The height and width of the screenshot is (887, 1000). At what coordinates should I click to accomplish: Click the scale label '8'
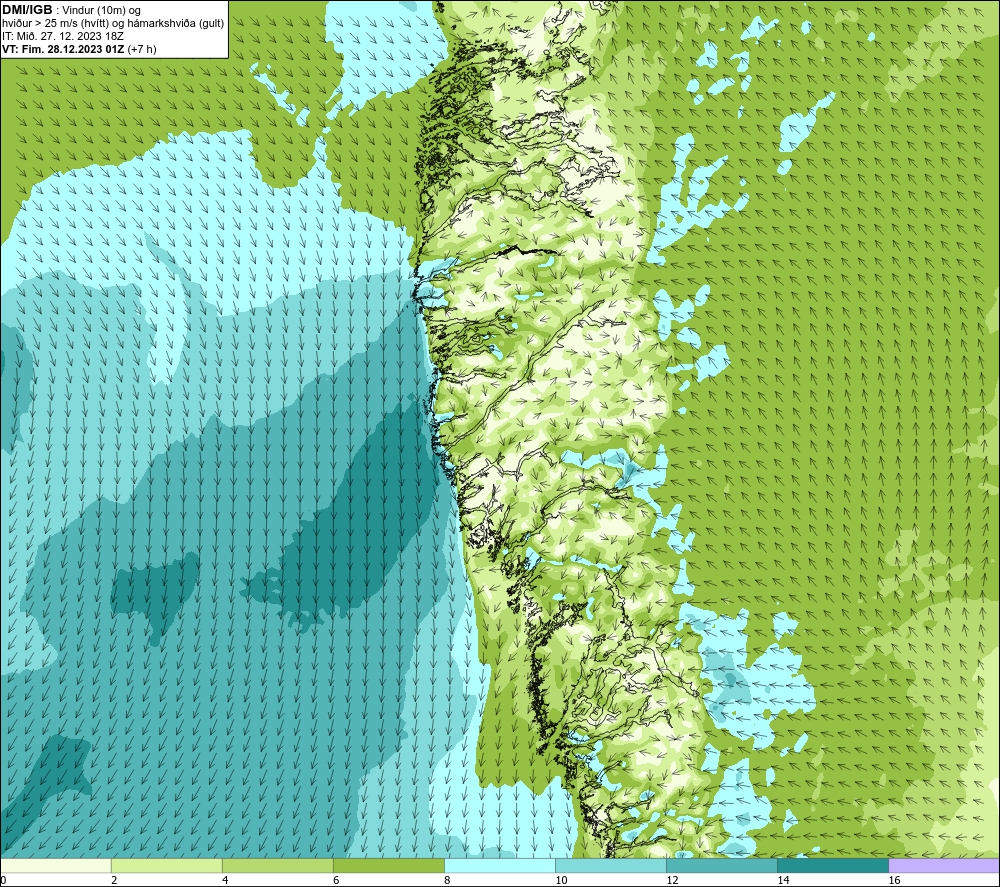tap(447, 881)
